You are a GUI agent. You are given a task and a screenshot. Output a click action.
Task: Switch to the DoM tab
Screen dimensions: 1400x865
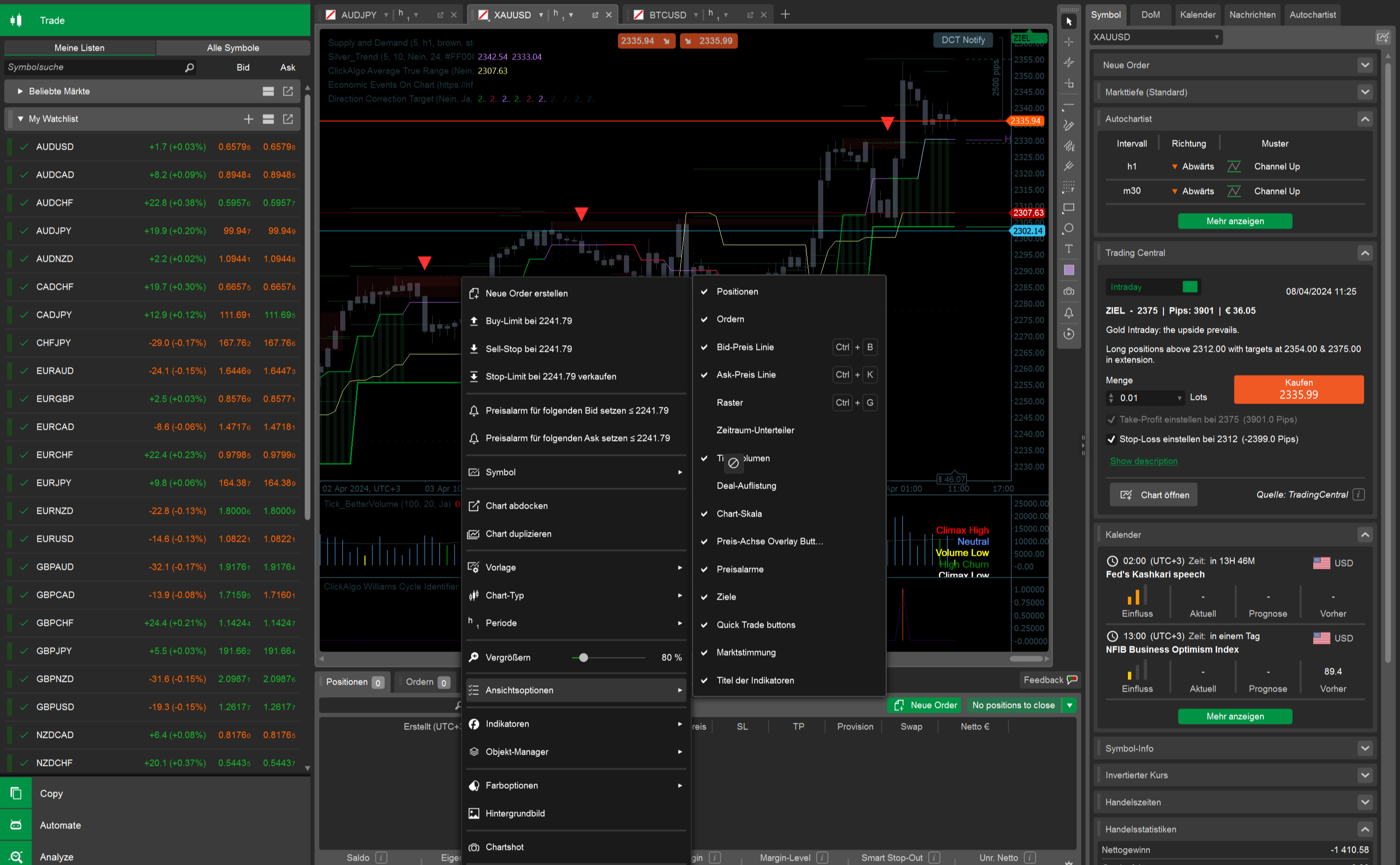click(1150, 15)
